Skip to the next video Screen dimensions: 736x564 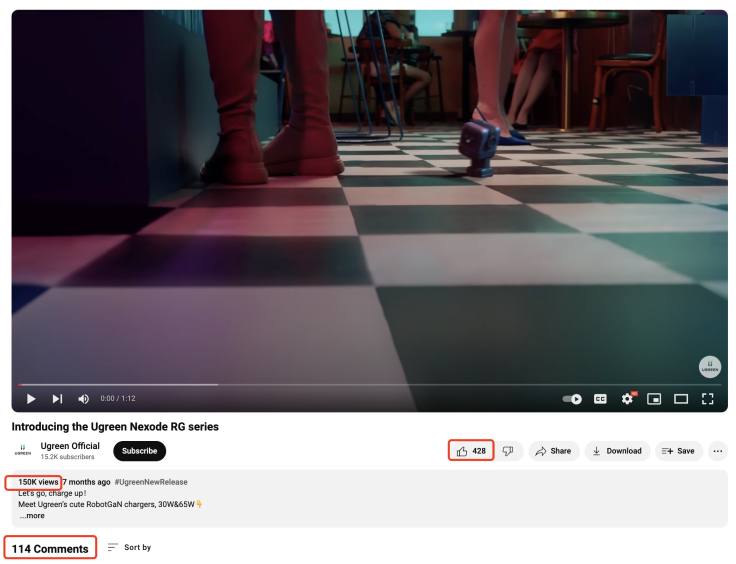click(57, 399)
